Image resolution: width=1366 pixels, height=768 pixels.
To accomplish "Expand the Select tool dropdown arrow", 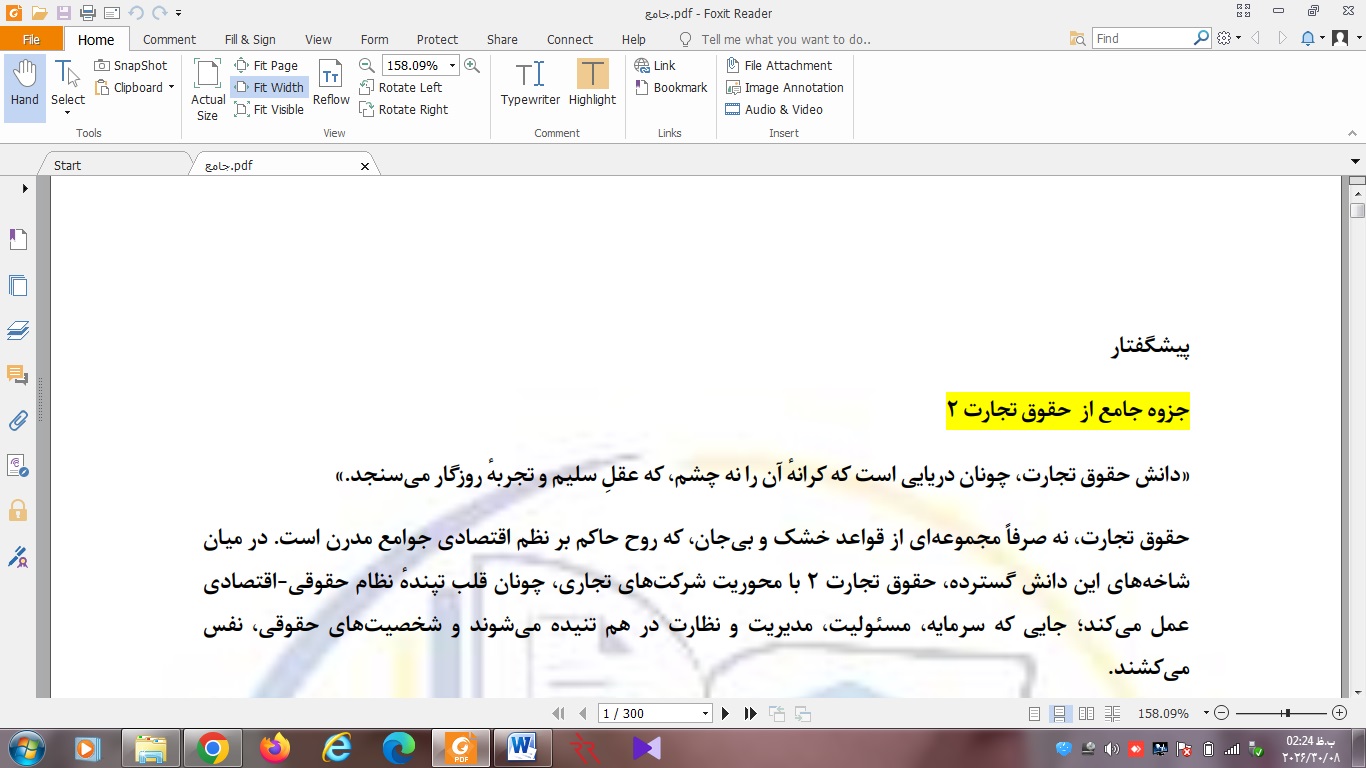I will pyautogui.click(x=68, y=112).
